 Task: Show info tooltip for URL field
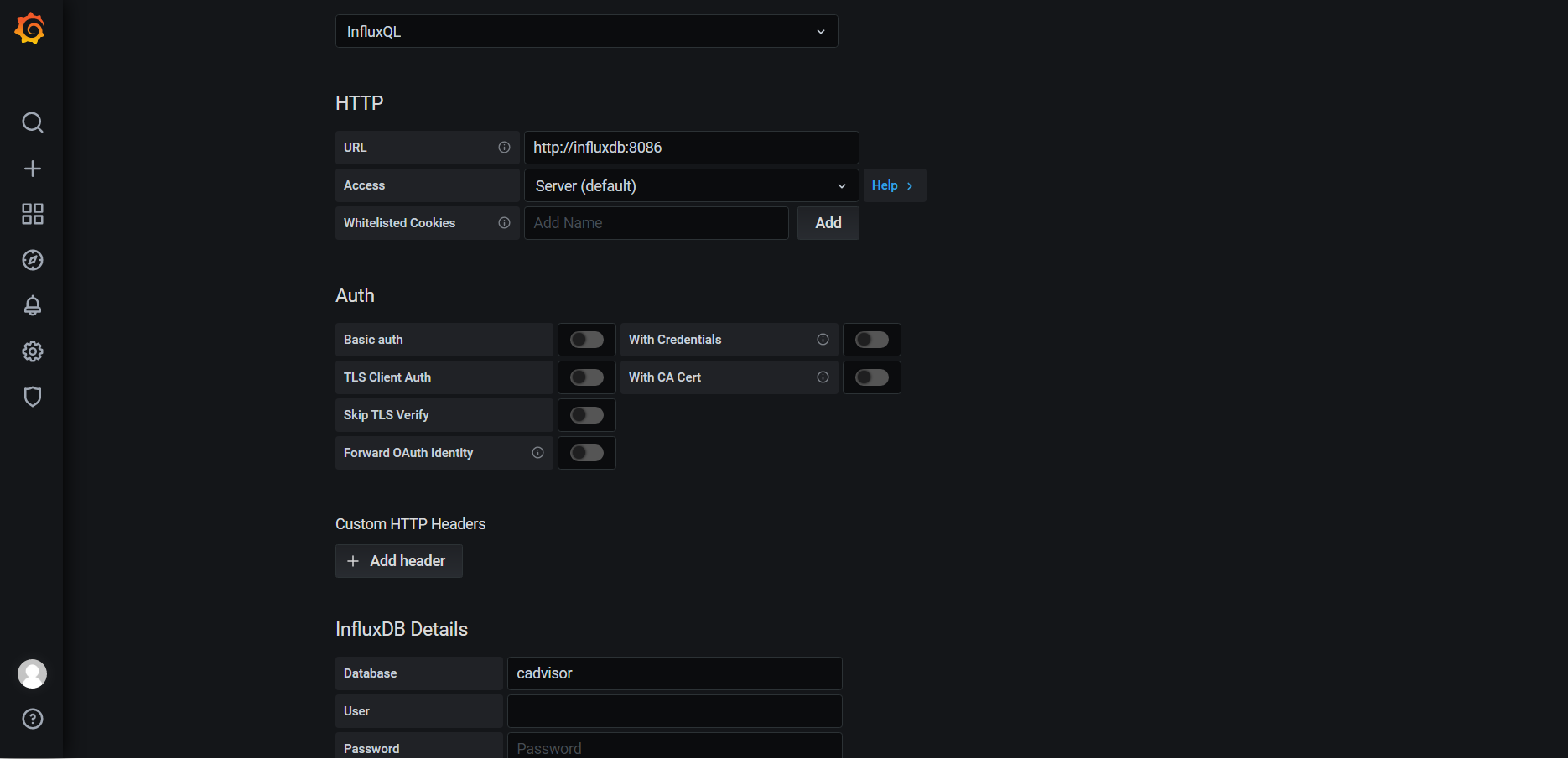click(x=504, y=148)
